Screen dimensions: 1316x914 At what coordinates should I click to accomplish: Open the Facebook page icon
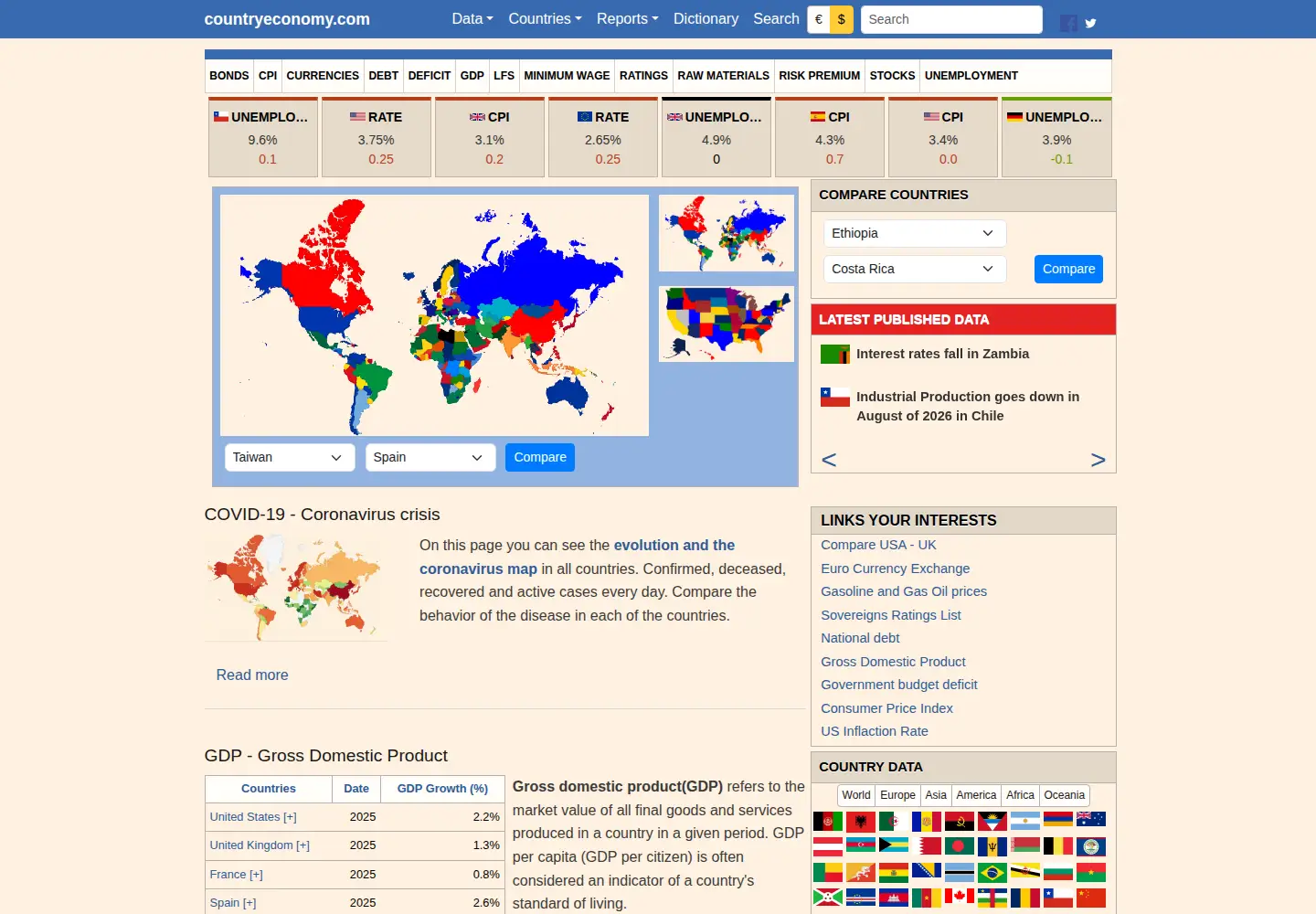coord(1068,23)
